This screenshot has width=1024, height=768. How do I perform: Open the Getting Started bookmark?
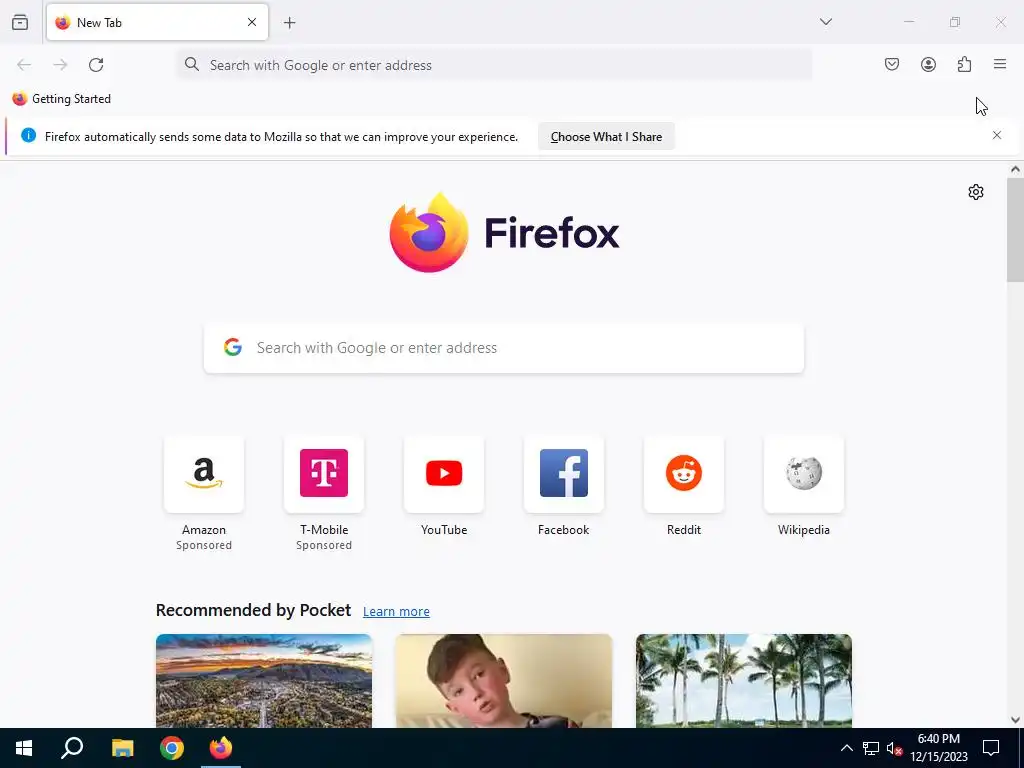click(x=62, y=99)
